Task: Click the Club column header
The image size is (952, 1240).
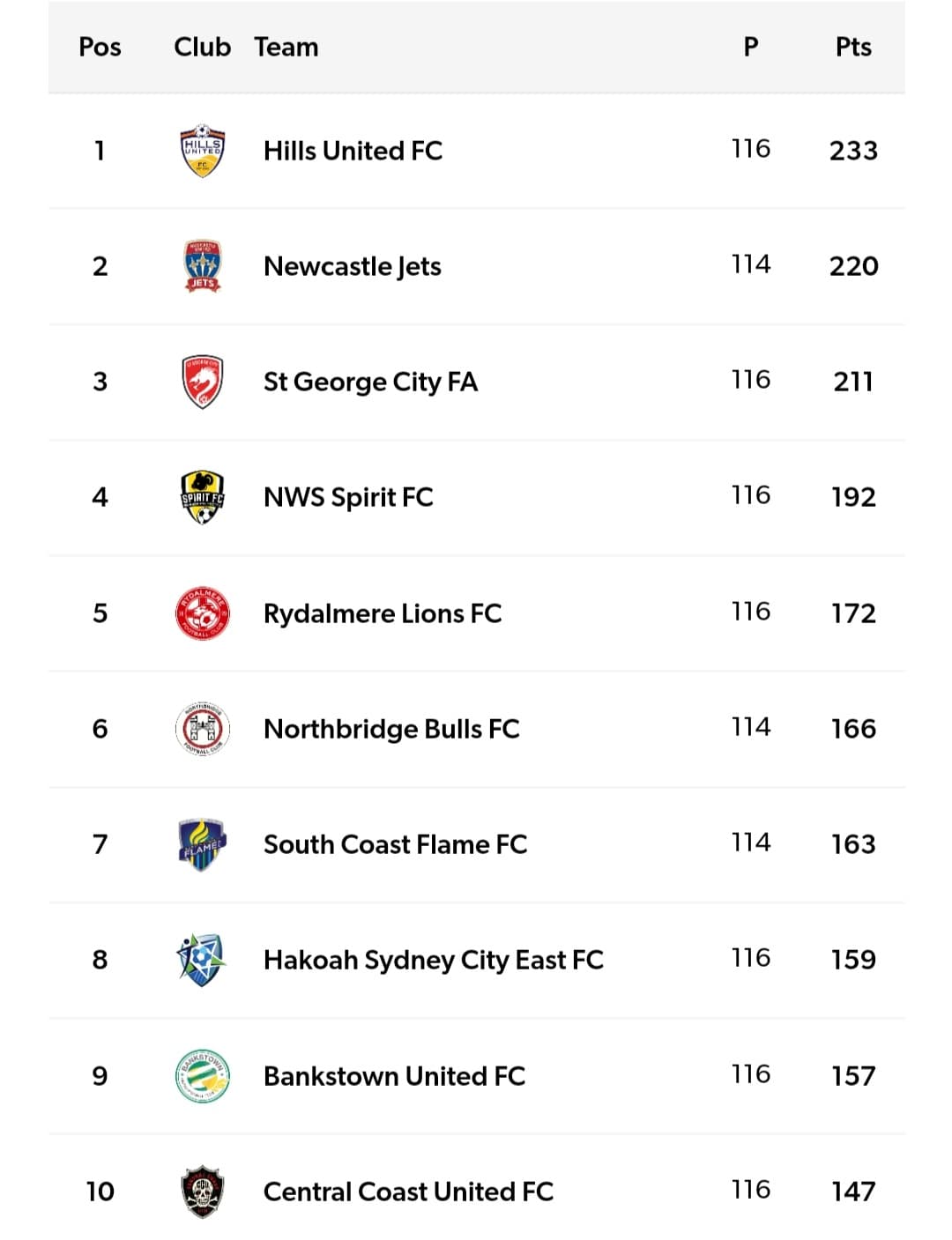Action: pyautogui.click(x=202, y=47)
